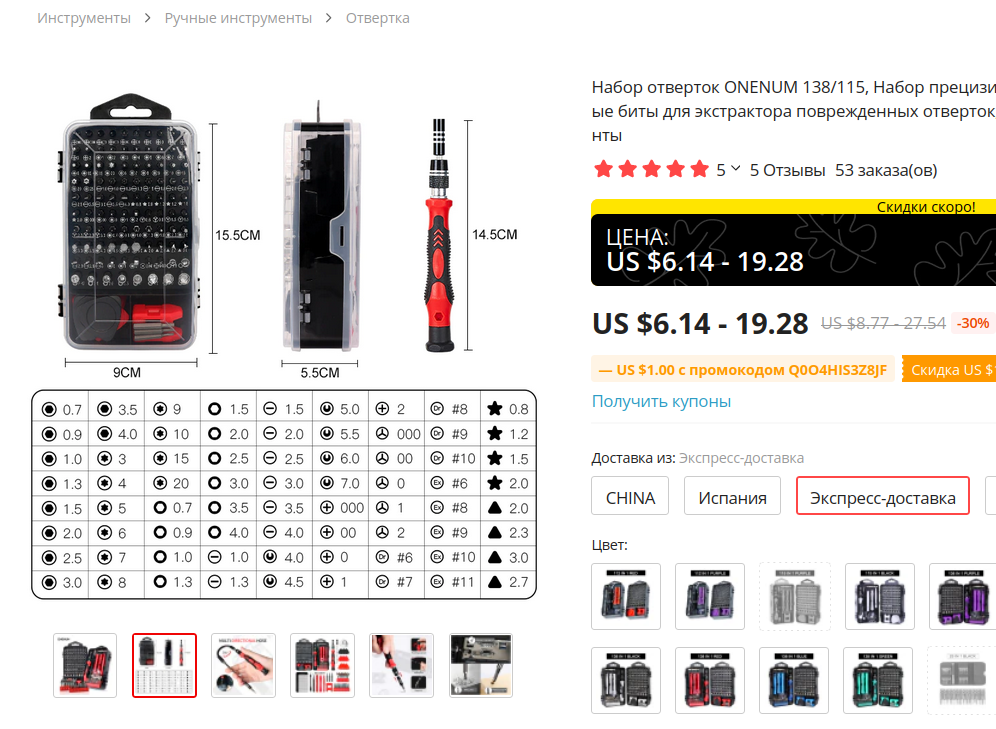Click the orange Скидка US $ badge
The image size is (996, 729).
tap(948, 370)
